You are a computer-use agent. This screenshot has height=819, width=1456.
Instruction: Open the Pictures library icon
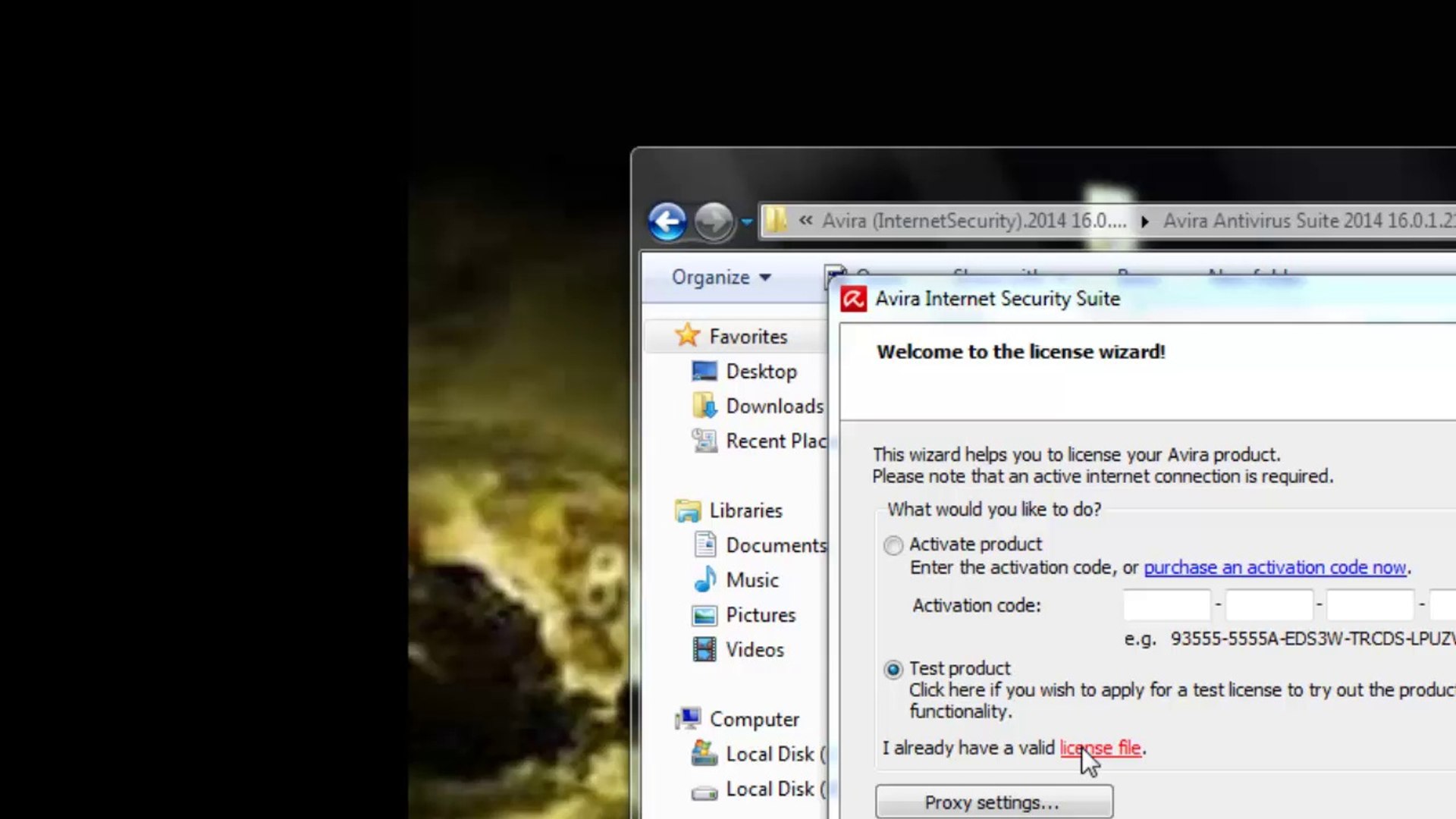pyautogui.click(x=704, y=615)
